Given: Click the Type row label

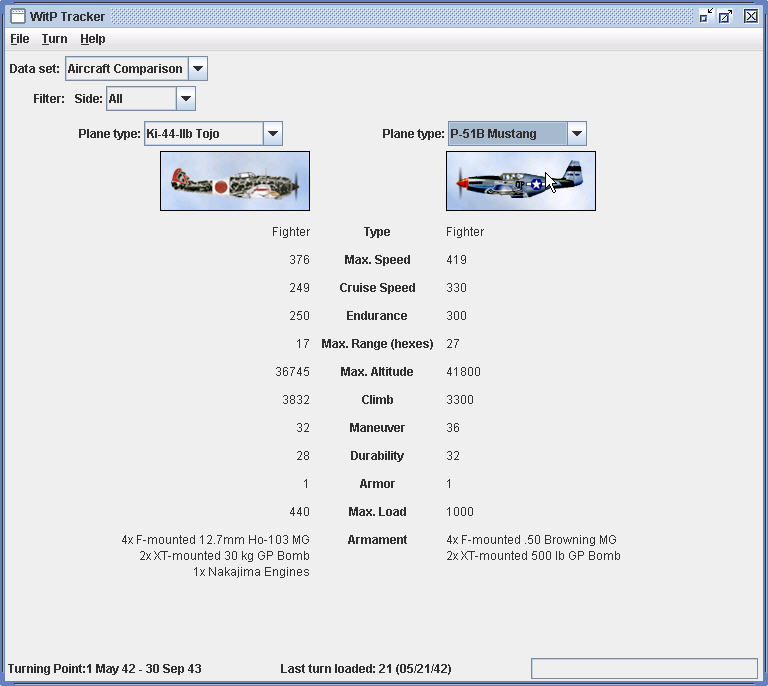Looking at the screenshot, I should click(377, 232).
